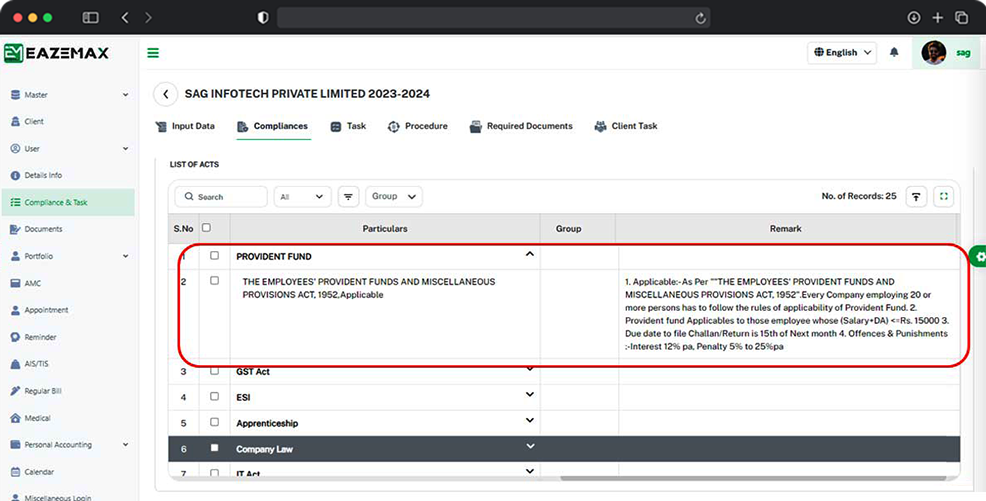986x501 pixels.
Task: Open the notifications bell
Action: click(x=894, y=52)
